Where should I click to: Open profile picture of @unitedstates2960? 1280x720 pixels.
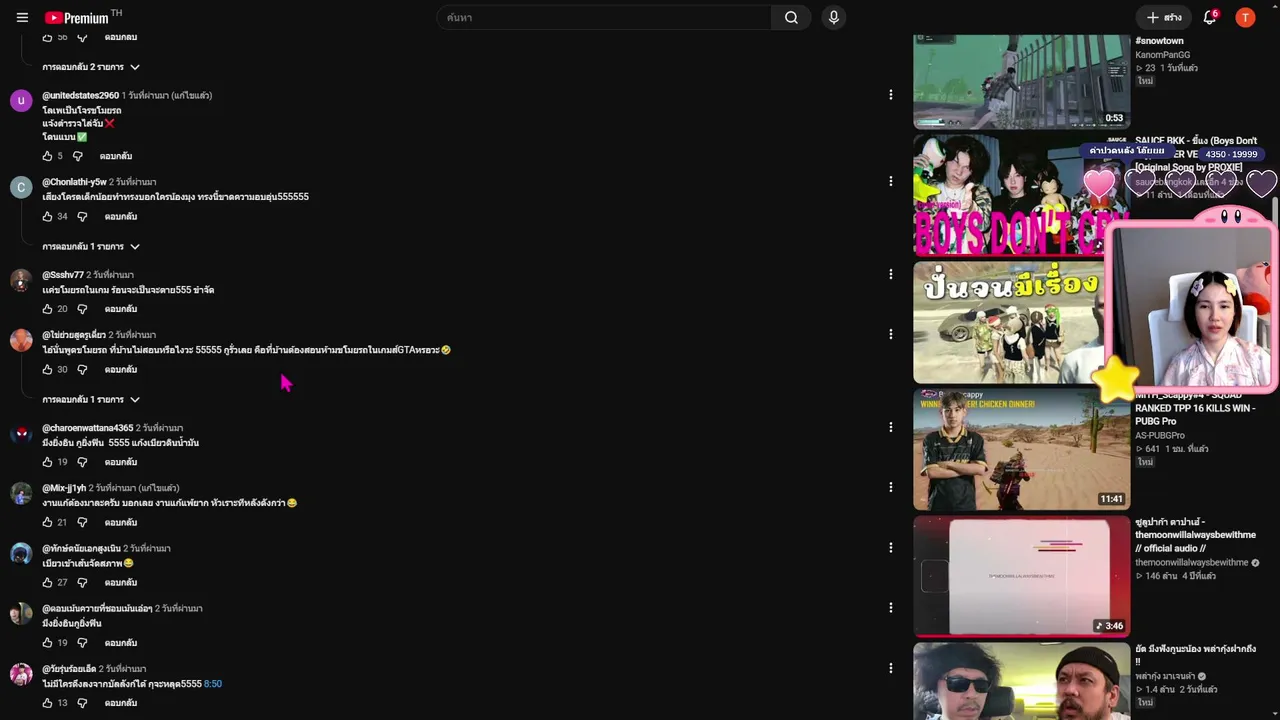point(21,101)
